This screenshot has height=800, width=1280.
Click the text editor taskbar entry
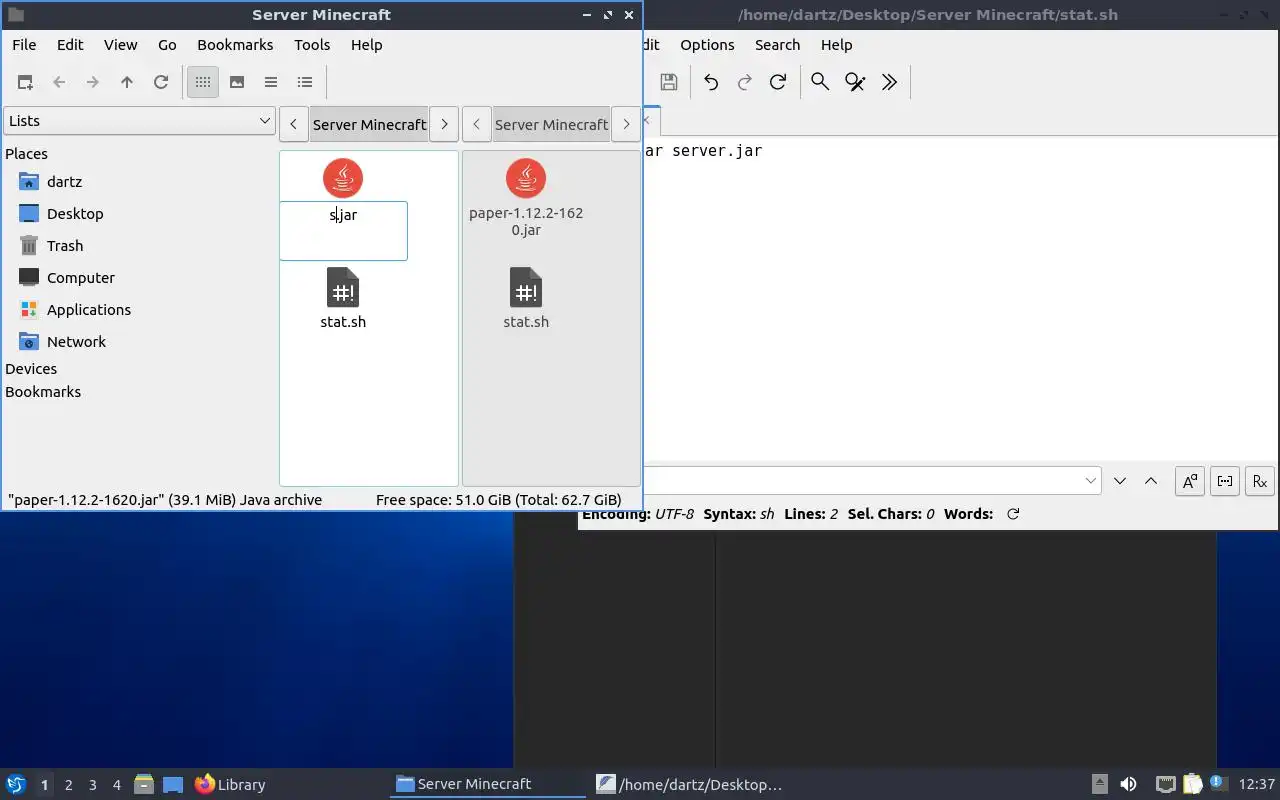pos(689,785)
